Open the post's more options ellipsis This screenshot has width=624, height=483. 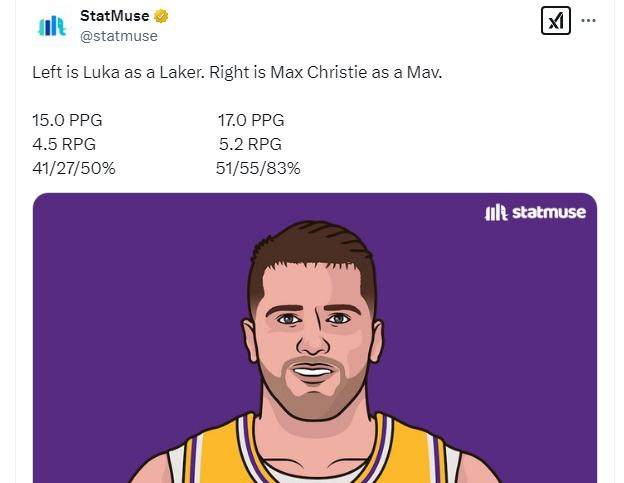589,20
